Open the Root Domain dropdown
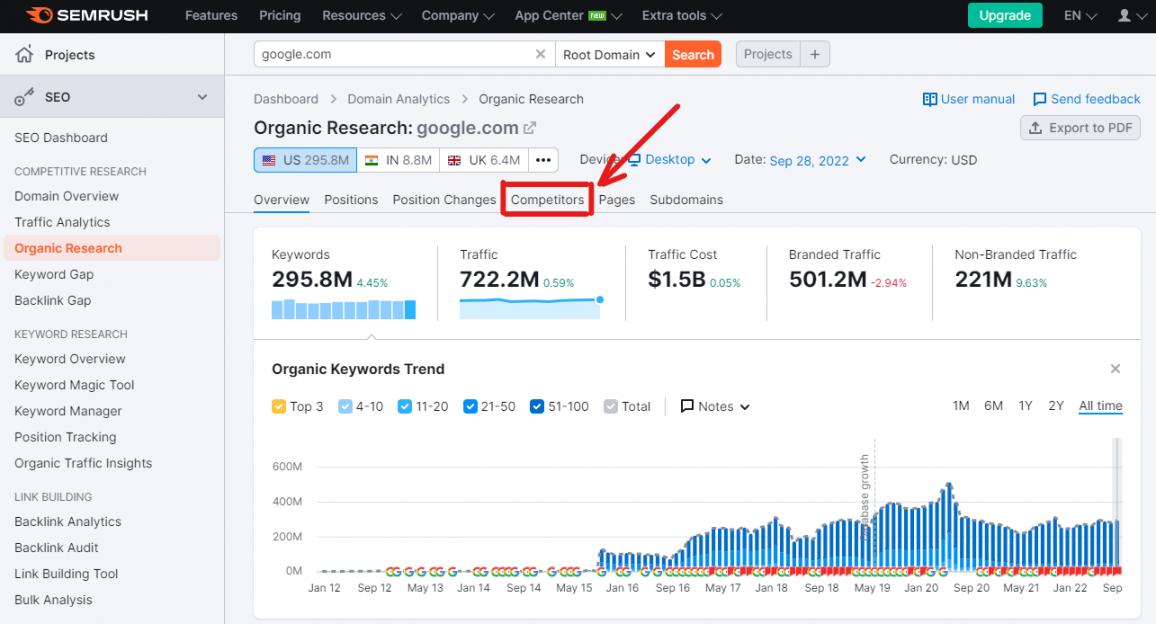1156x624 pixels. click(x=608, y=55)
